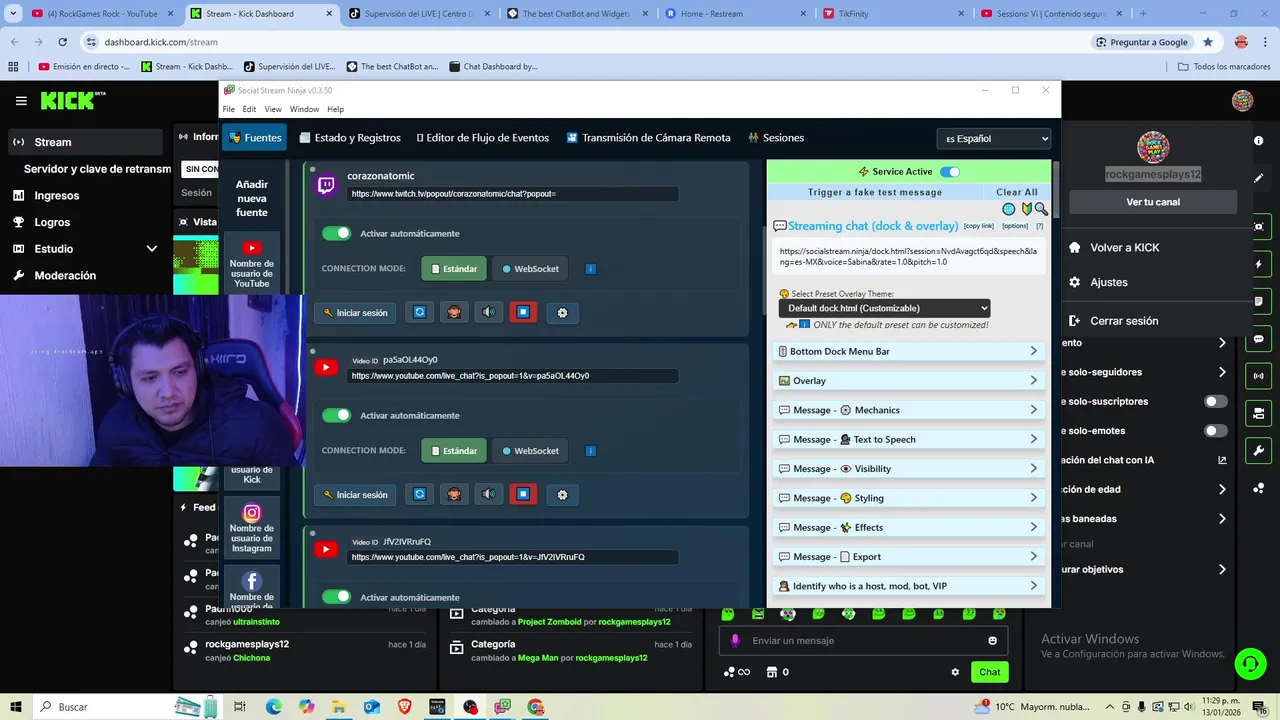Open the Kick sidebar hamburger menu
Image resolution: width=1280 pixels, height=720 pixels.
(21, 101)
